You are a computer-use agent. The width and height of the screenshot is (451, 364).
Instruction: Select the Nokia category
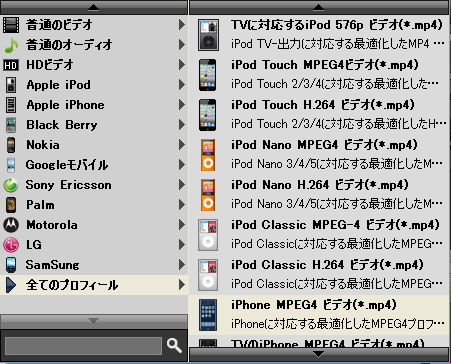94,145
